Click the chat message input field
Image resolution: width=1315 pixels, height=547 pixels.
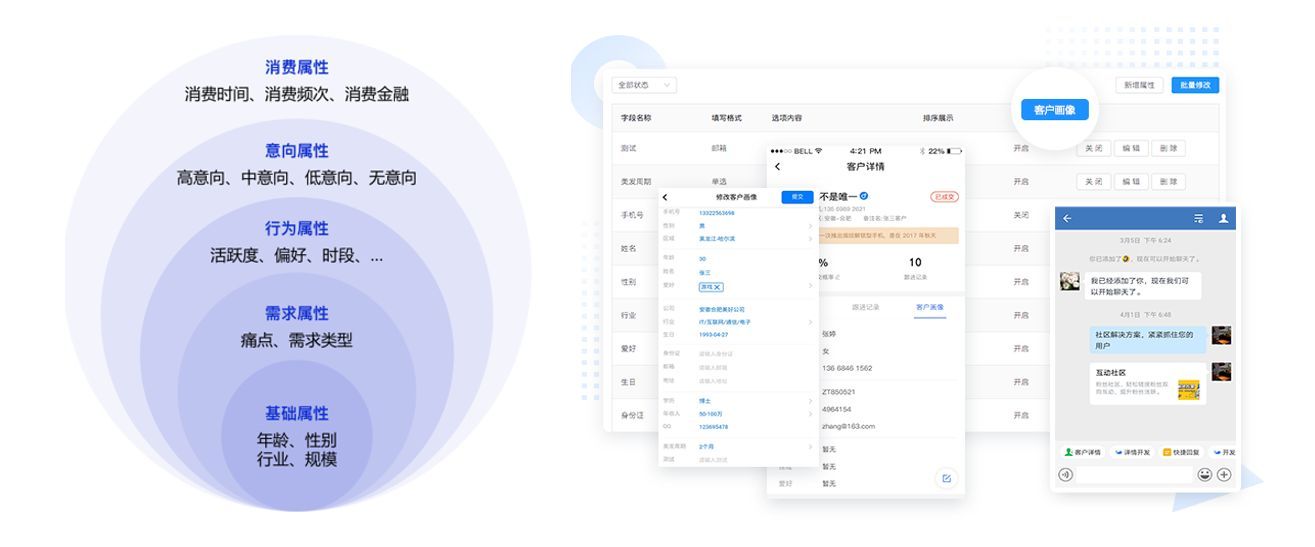(1134, 474)
